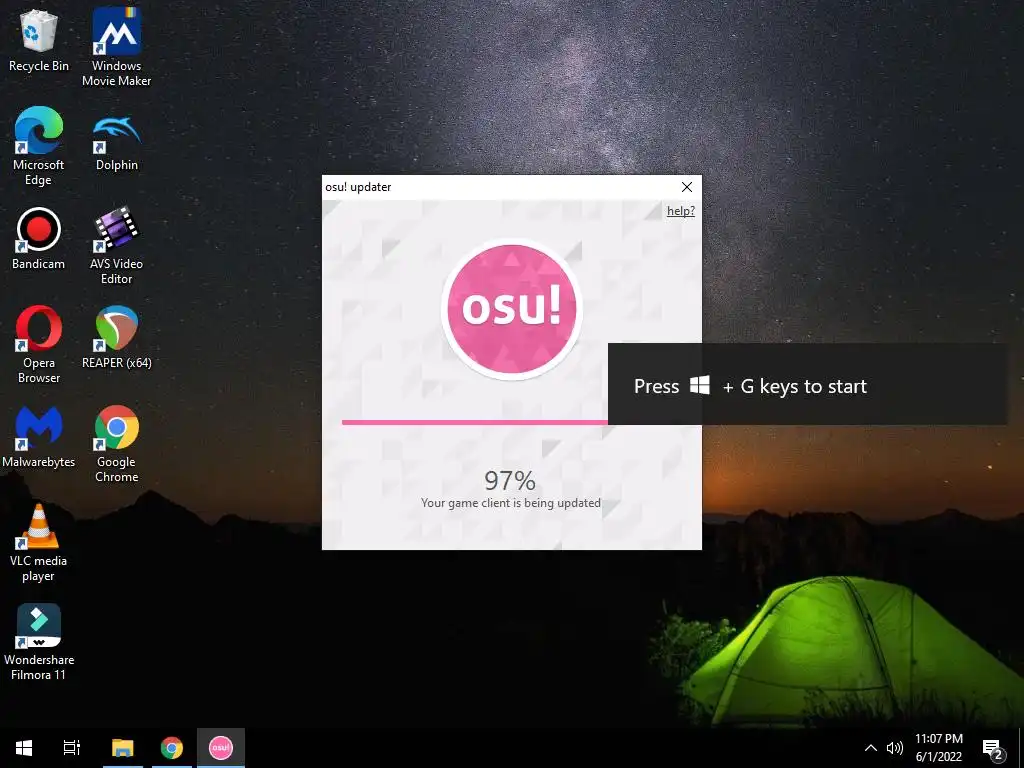Click the pink update progress bar
This screenshot has height=768, width=1024.
tap(475, 422)
